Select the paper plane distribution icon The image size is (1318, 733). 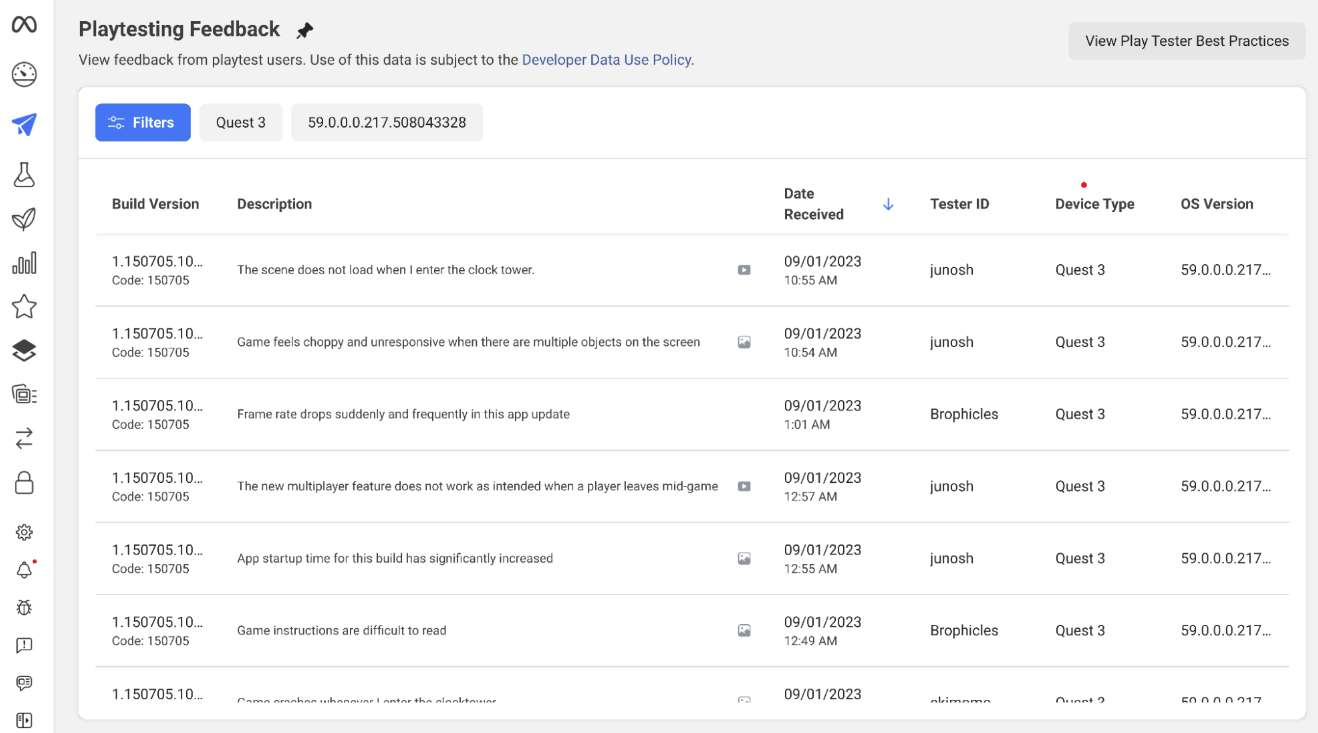24,124
